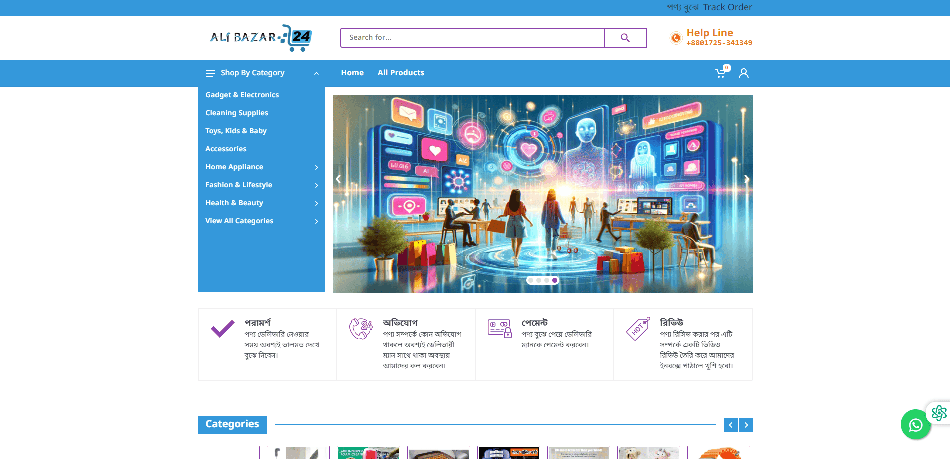Click the Categories section heading
Screen dimensions: 950x459
coord(233,424)
